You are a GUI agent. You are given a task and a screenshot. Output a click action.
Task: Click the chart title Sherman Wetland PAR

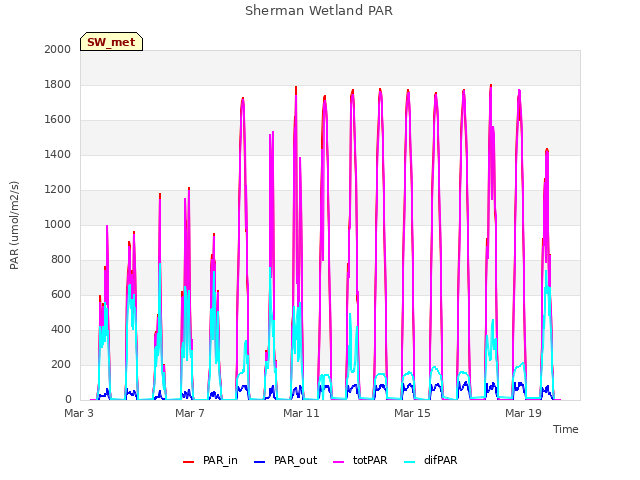[x=319, y=10]
